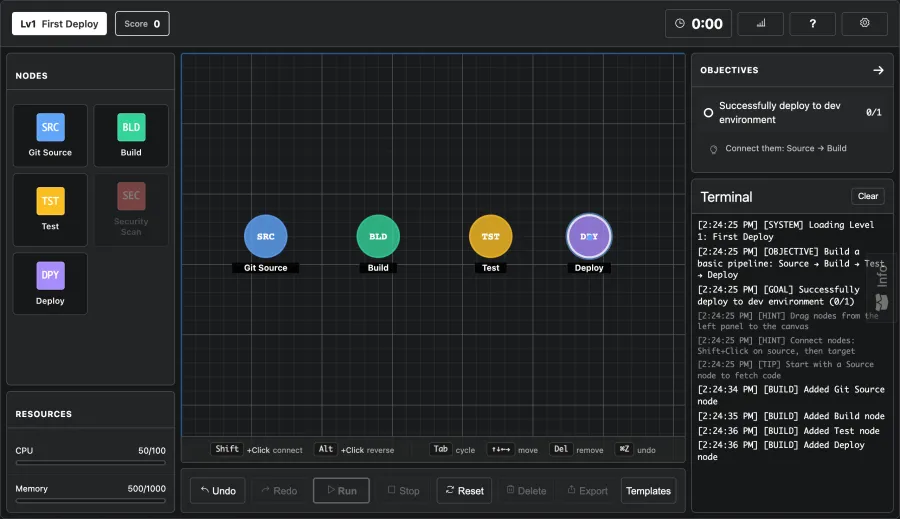Toggle the deploy to dev objective circle
The width and height of the screenshot is (900, 519).
[x=708, y=113]
